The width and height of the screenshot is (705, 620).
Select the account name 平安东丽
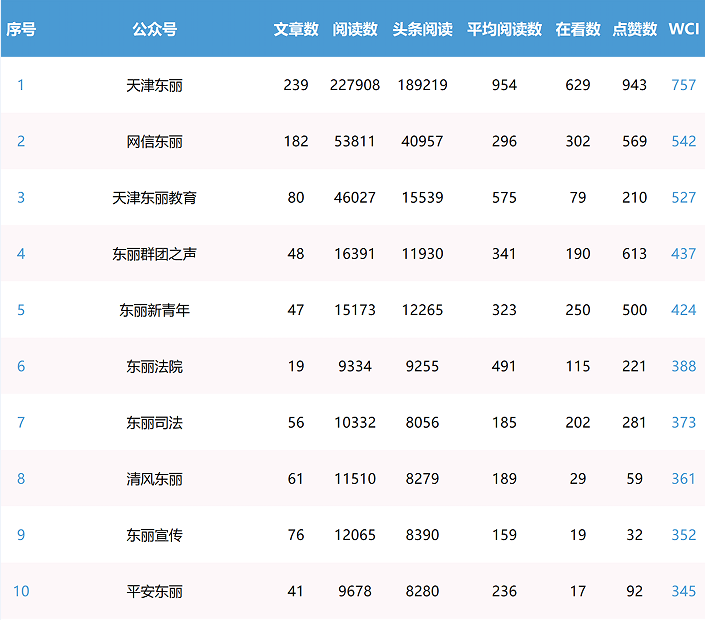pyautogui.click(x=155, y=591)
